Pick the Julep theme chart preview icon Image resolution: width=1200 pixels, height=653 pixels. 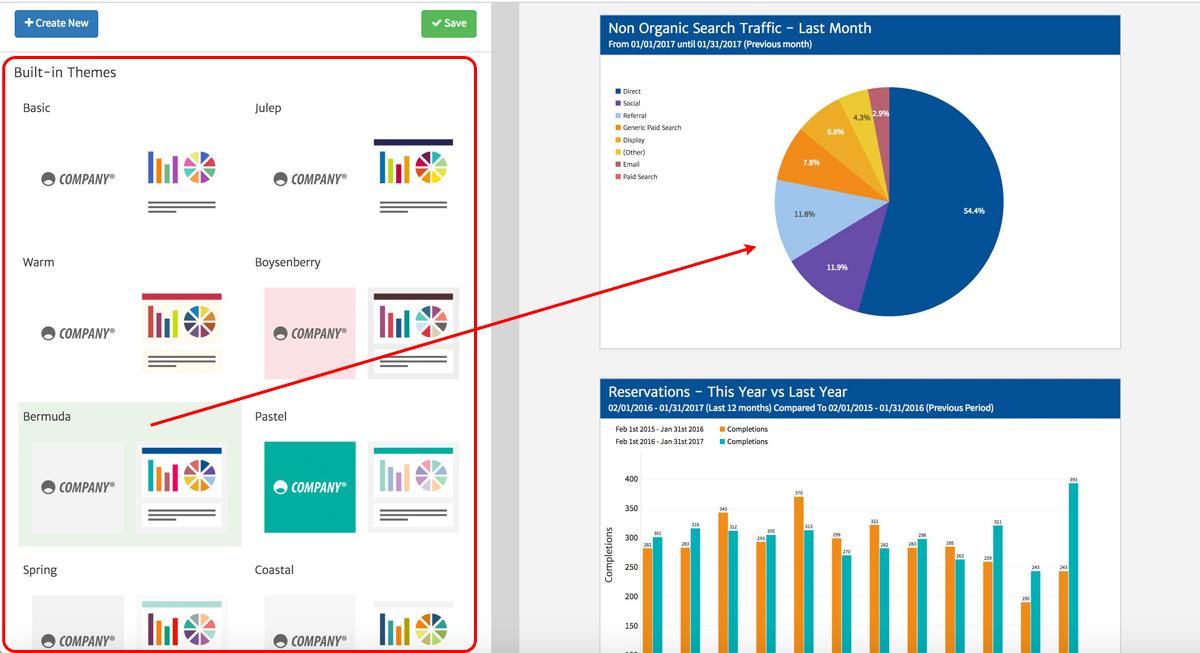pyautogui.click(x=414, y=176)
